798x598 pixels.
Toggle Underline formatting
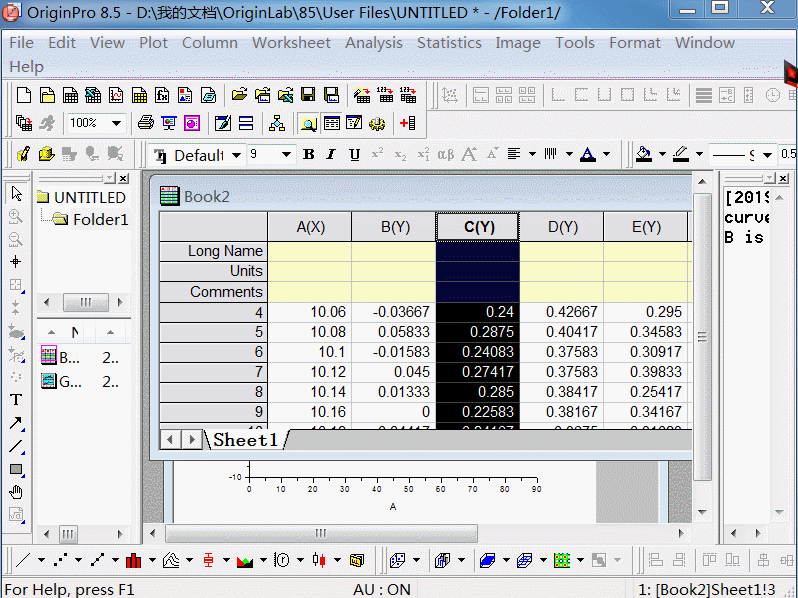coord(355,154)
